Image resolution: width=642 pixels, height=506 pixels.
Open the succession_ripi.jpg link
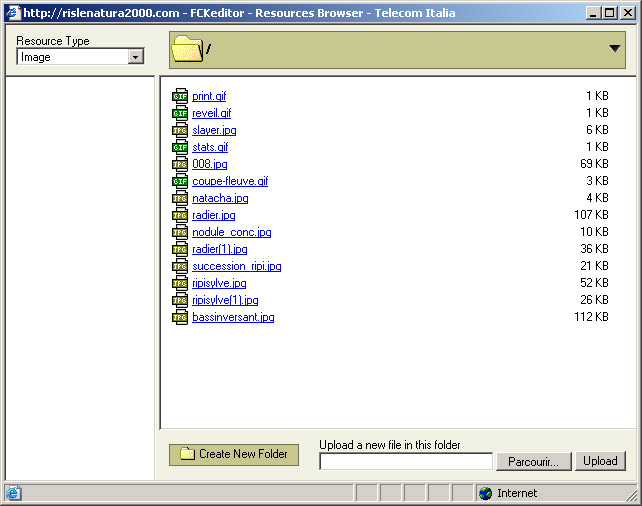tap(237, 266)
